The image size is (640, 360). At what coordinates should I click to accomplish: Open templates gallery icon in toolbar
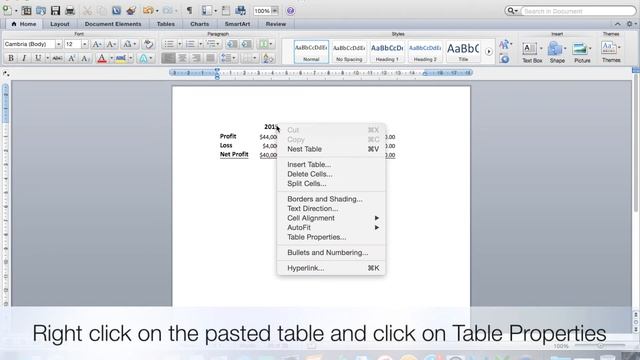[27, 11]
